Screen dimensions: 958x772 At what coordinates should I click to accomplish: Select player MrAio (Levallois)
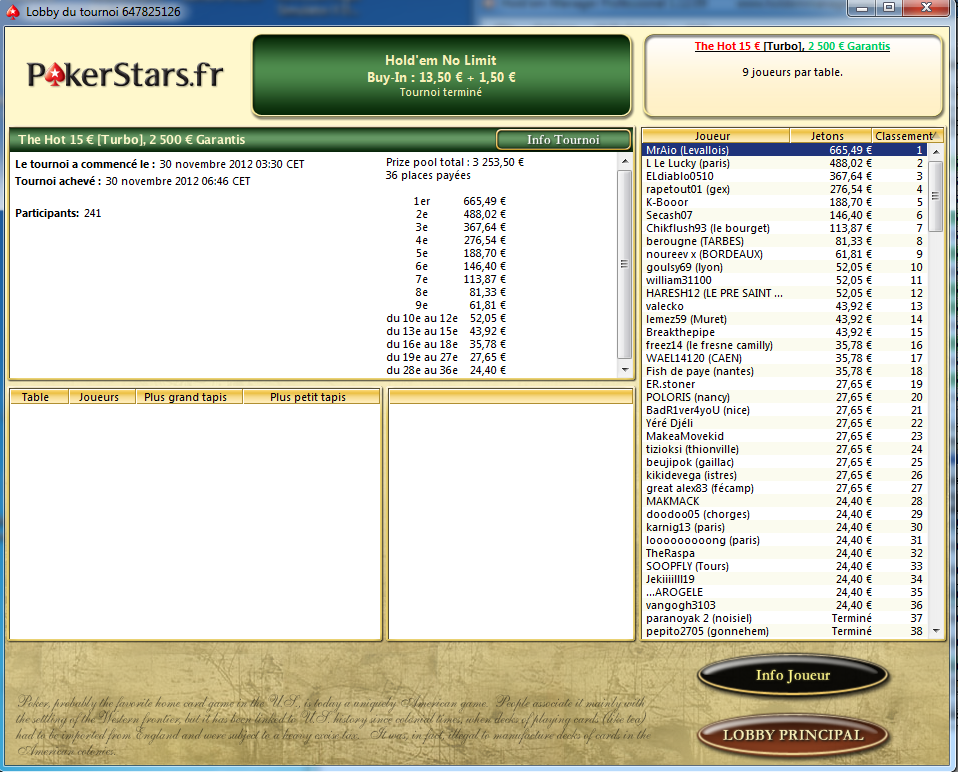coord(785,150)
